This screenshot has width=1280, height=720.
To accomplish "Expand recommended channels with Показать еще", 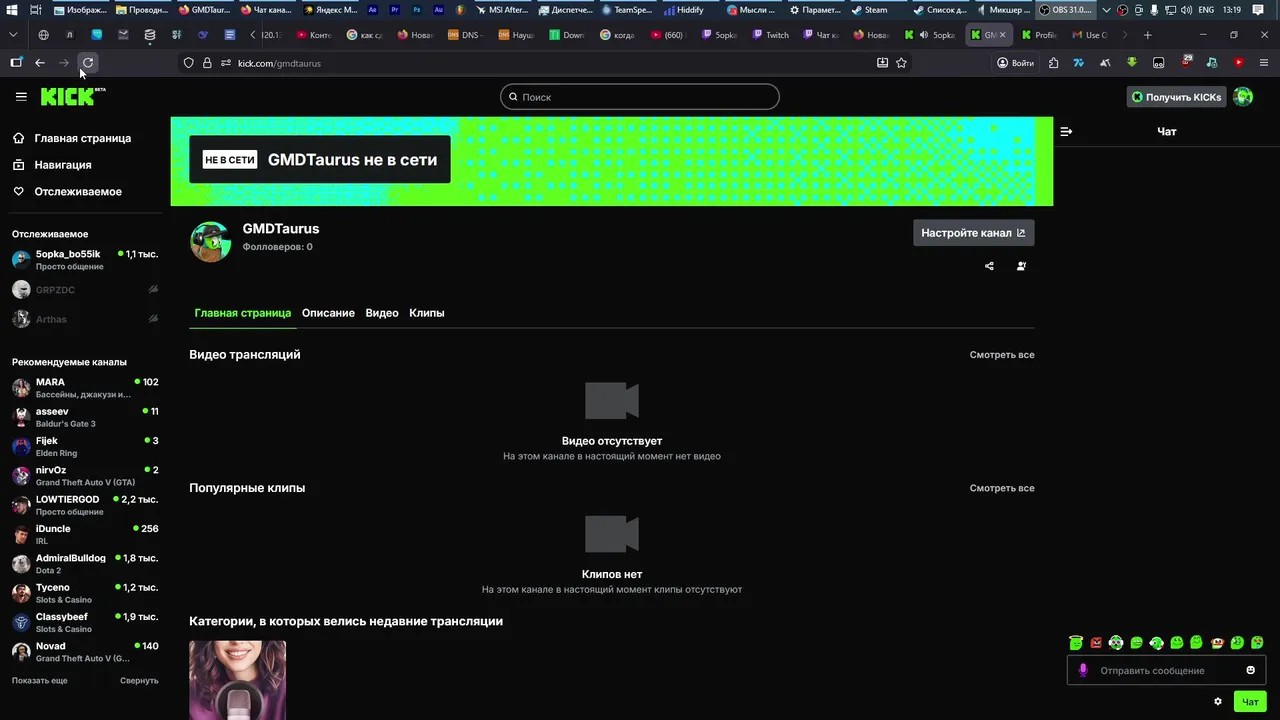I will (x=40, y=680).
